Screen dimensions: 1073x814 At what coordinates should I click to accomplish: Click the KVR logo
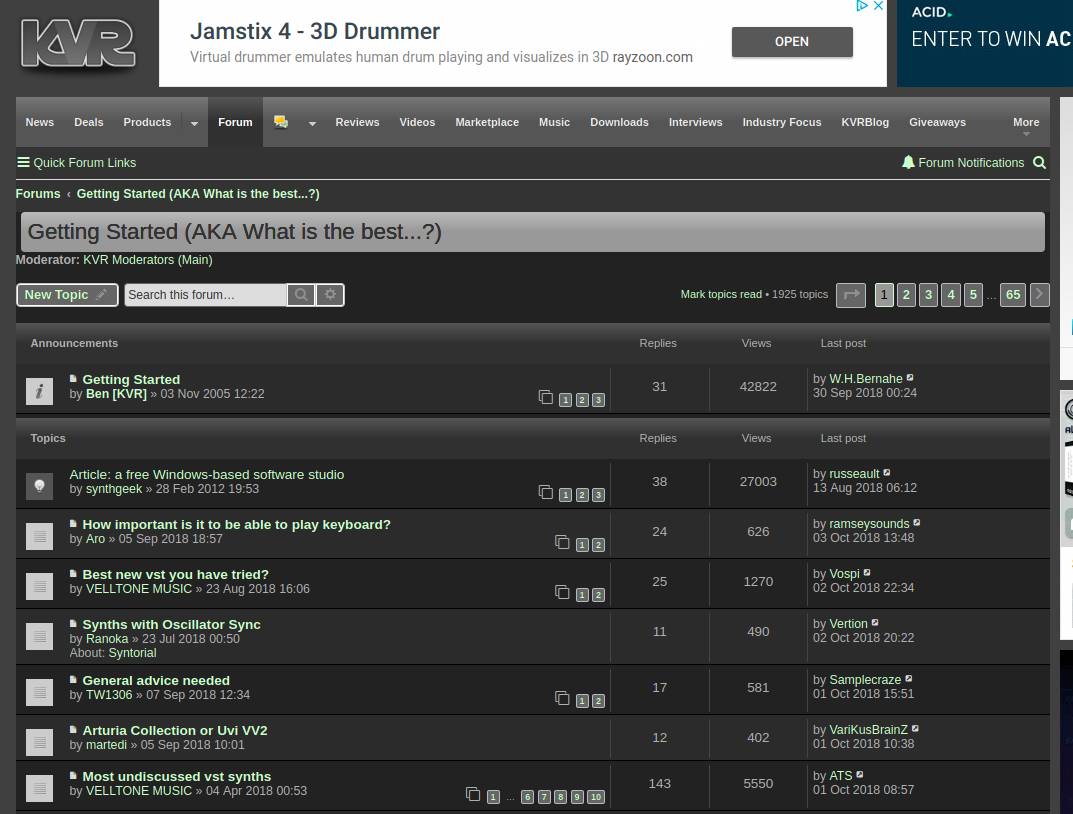tap(78, 44)
